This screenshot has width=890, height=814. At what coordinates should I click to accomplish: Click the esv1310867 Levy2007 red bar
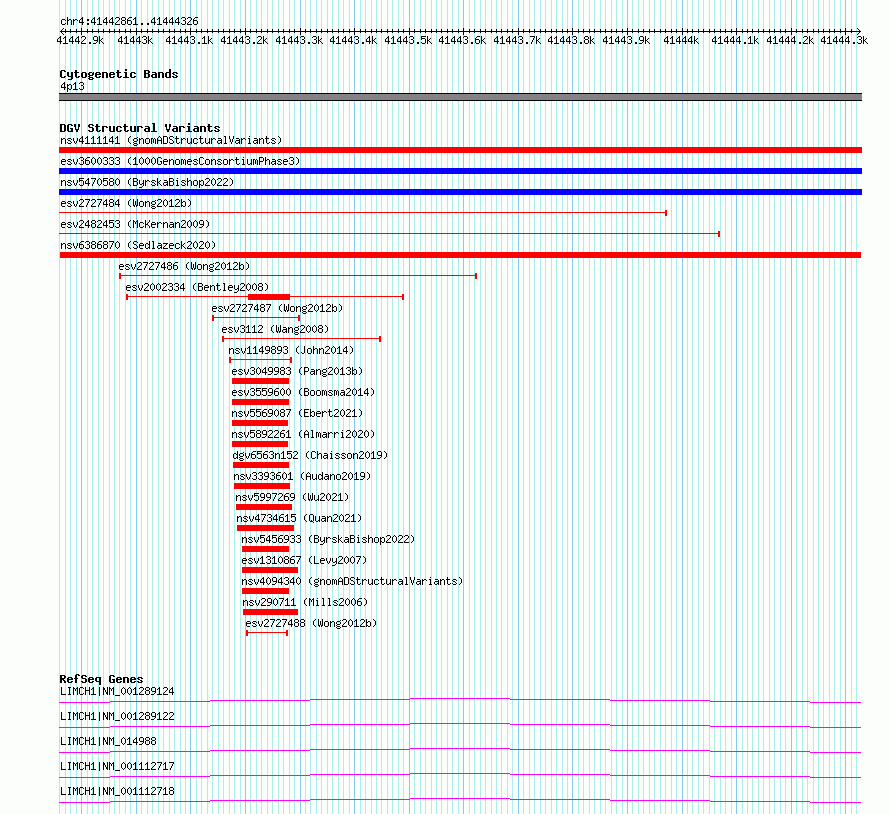[x=270, y=570]
